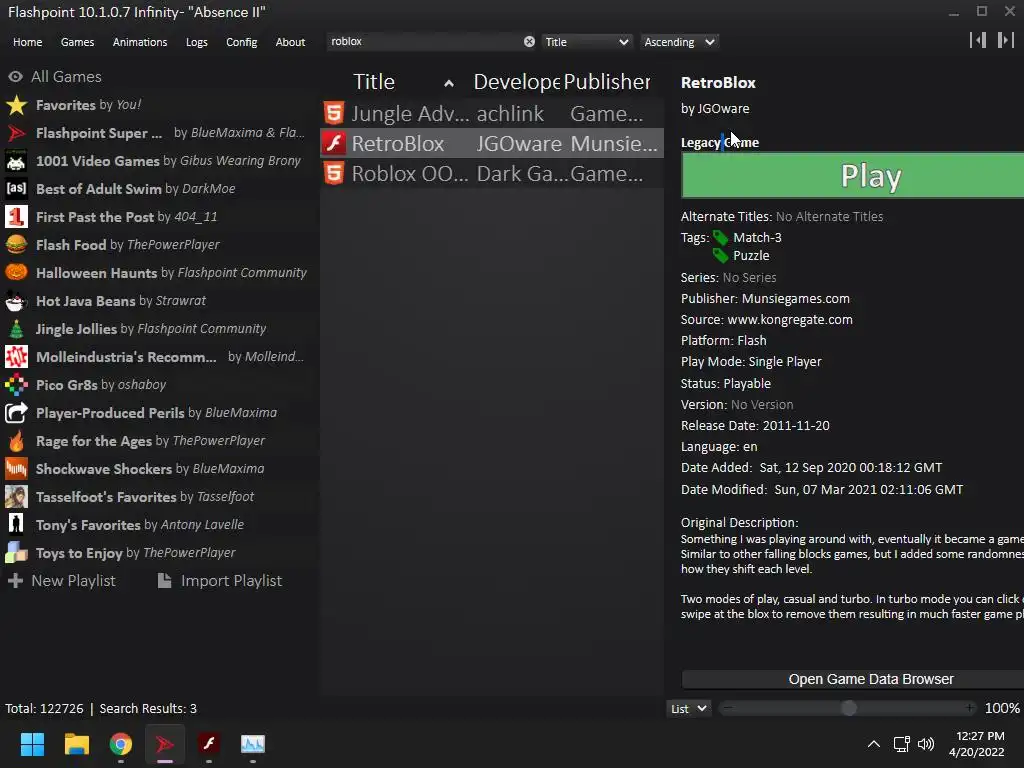Click the Tasselfoot's Favorites avatar icon
Screen dimensions: 1024x768
click(x=16, y=497)
